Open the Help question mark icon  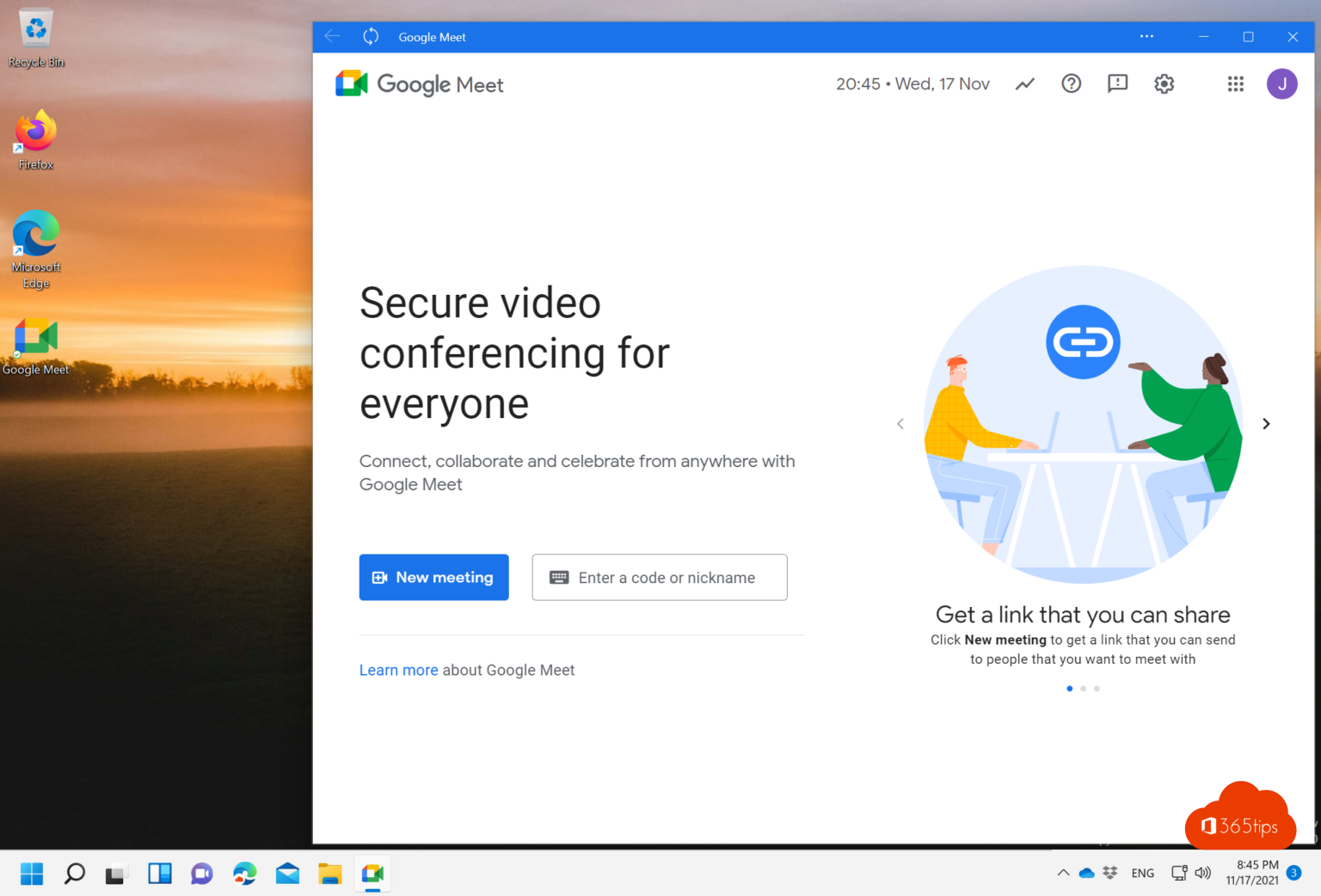1071,83
